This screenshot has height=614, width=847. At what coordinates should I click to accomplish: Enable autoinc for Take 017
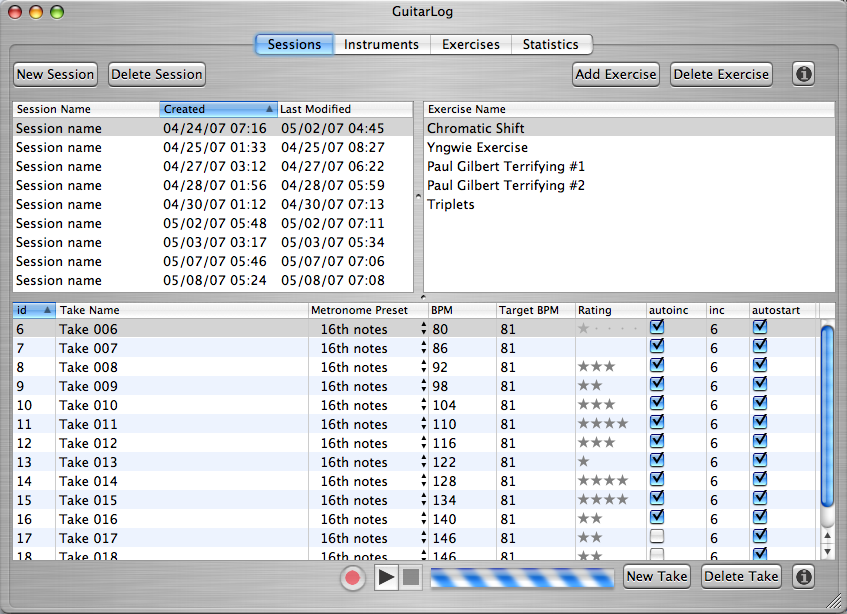[x=657, y=536]
